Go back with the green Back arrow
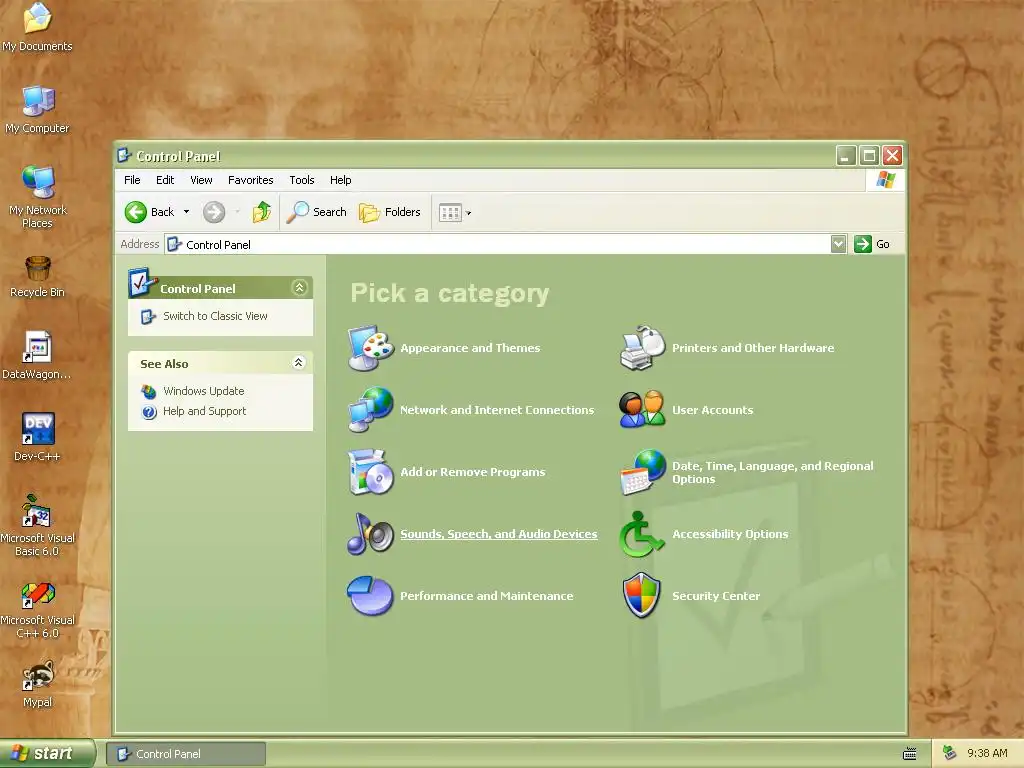Screen dimensions: 1024x768 point(136,212)
